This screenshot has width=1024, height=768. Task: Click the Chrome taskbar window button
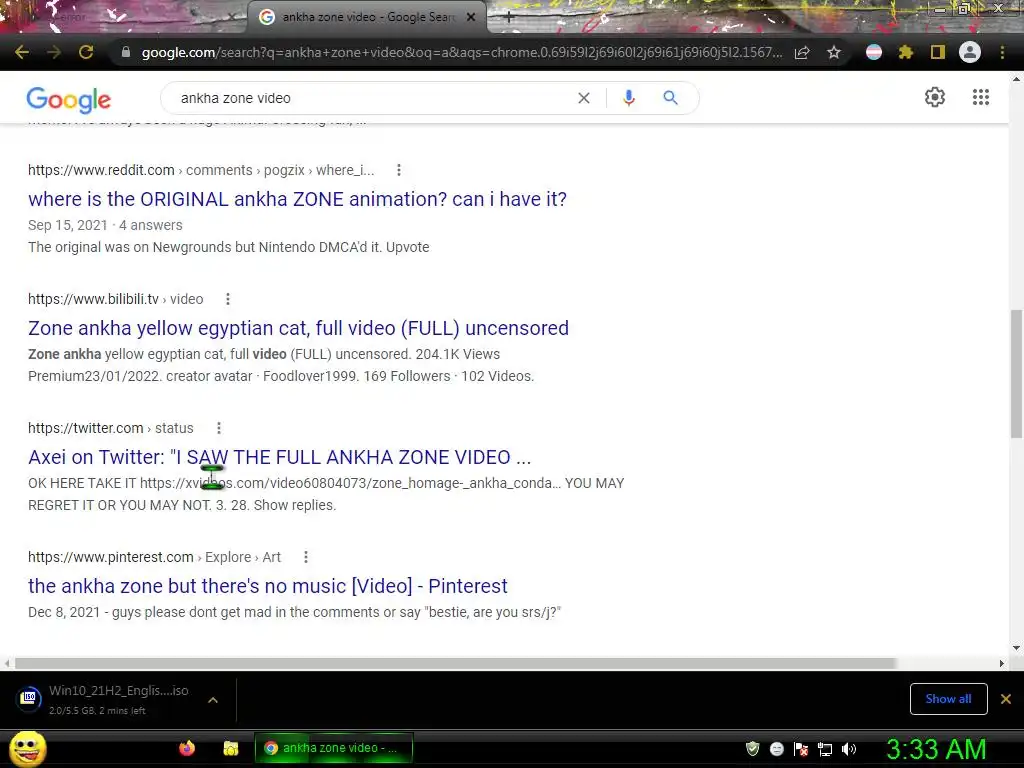point(334,748)
